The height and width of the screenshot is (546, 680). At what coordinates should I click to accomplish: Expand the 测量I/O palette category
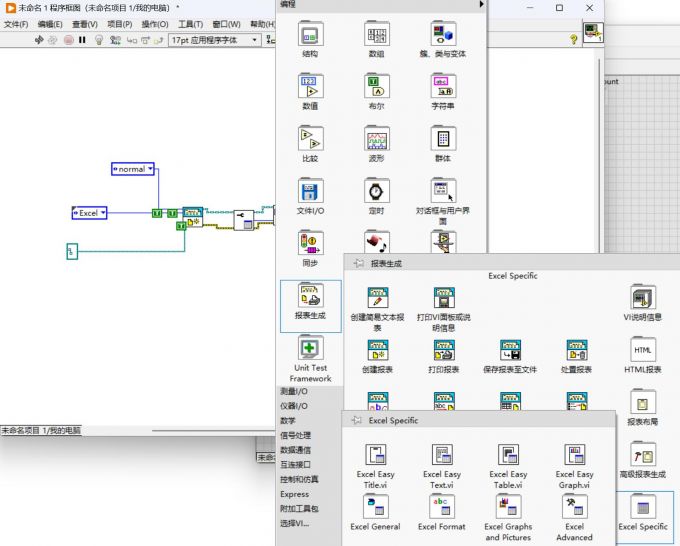click(294, 391)
